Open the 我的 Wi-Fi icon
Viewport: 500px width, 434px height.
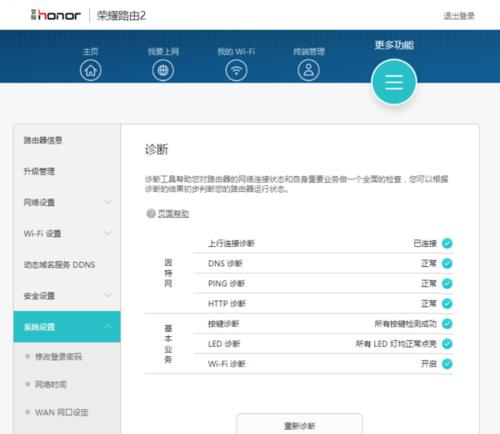click(236, 70)
